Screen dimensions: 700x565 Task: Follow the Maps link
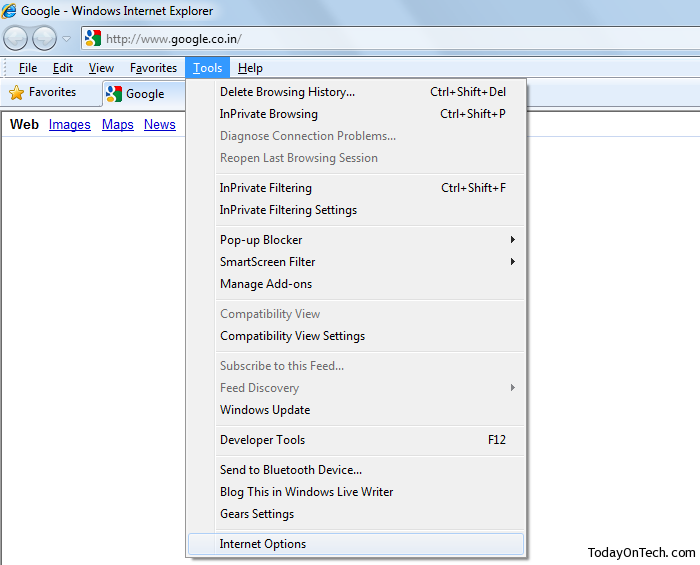(x=117, y=125)
